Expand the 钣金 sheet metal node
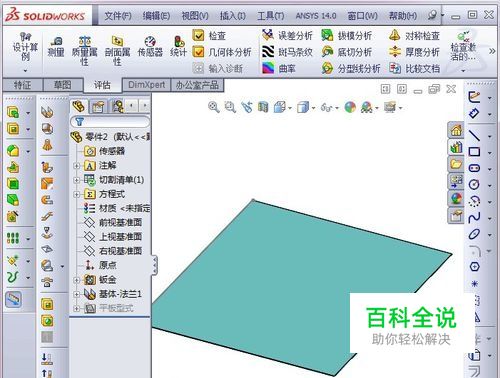 point(77,280)
